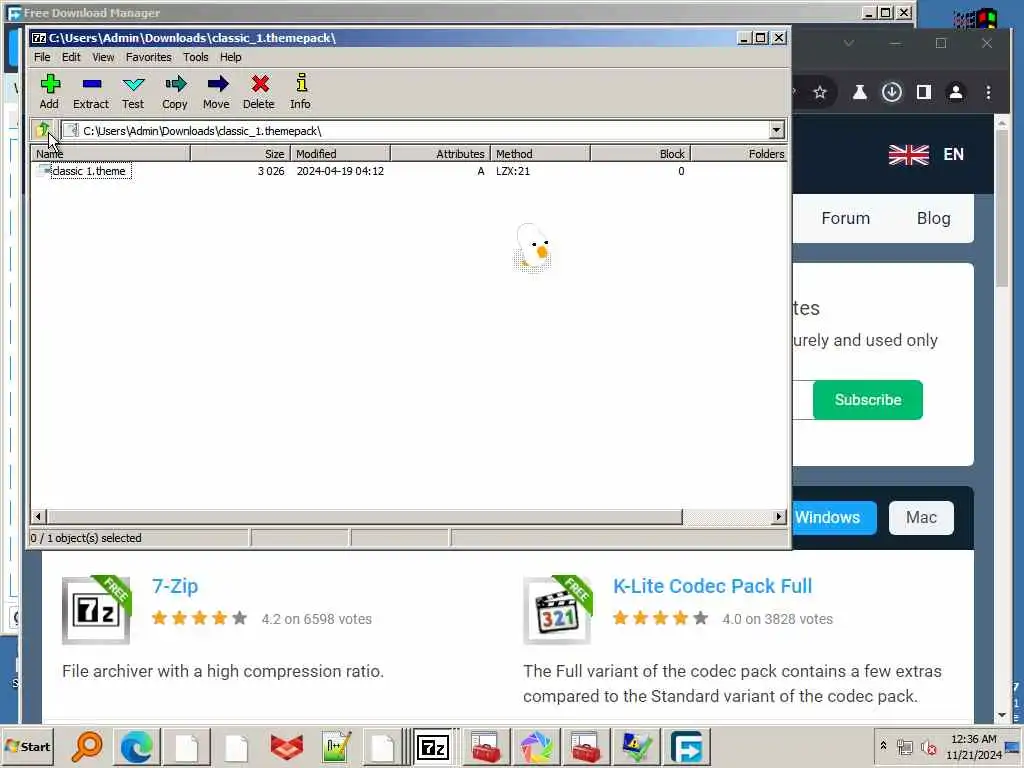
Task: Click the Add toolbar icon in 7-Zip
Action: point(50,91)
